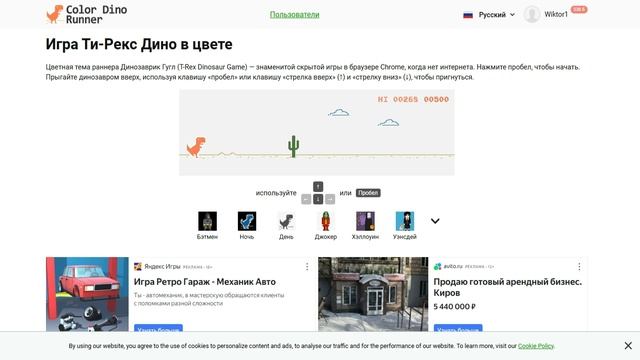
Task: Select the Бэтмен theme
Action: [207, 225]
